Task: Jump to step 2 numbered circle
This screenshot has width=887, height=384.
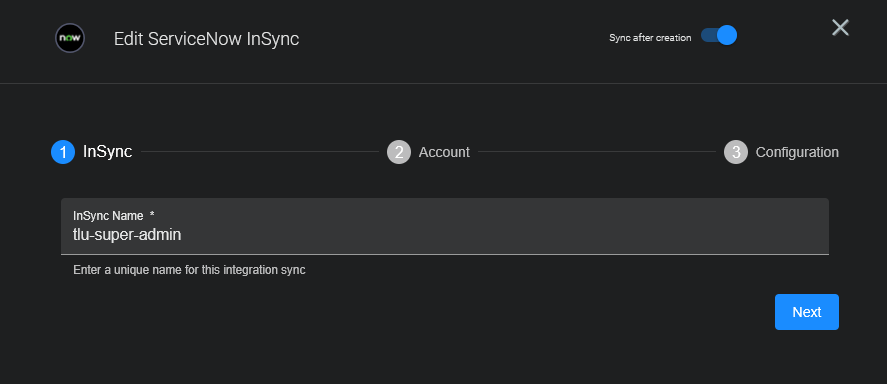Action: [x=399, y=152]
